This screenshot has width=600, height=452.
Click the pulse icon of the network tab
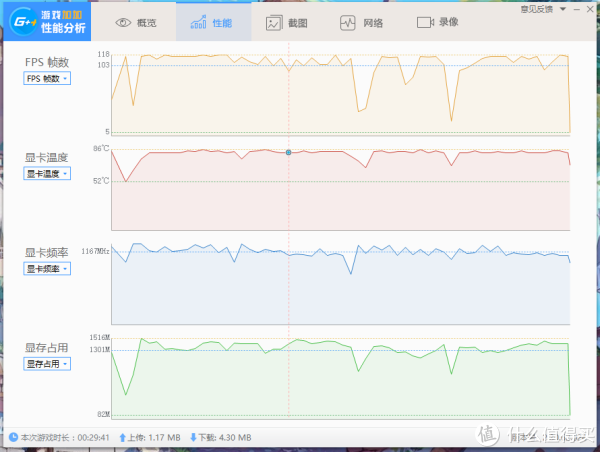[x=347, y=23]
